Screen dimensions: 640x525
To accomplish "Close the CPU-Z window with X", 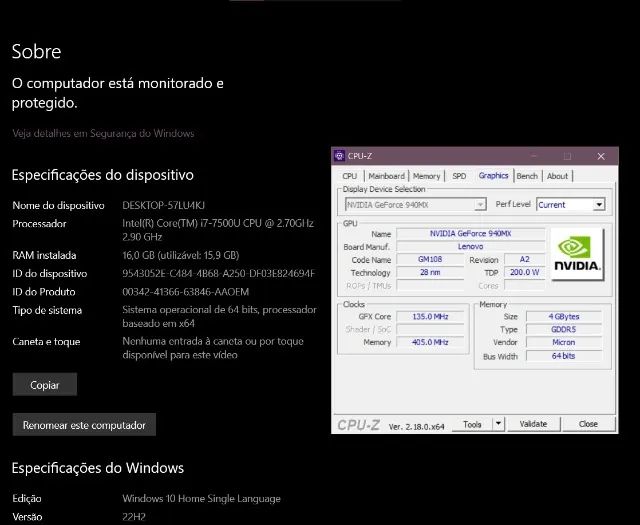I will coord(600,156).
